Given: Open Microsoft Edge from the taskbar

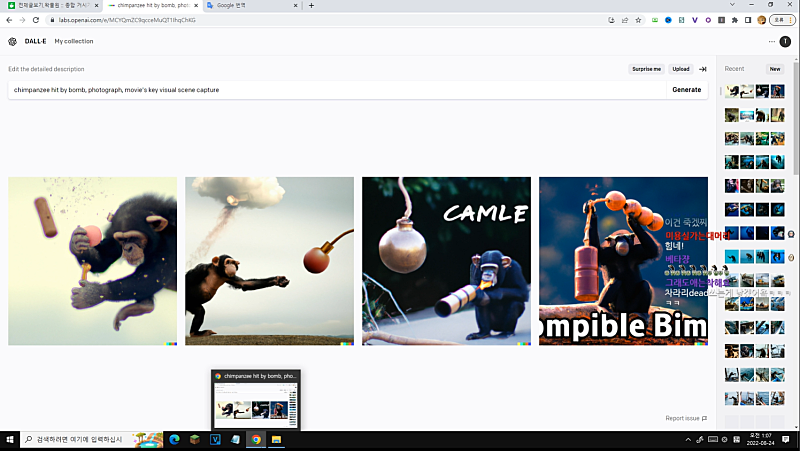Looking at the screenshot, I should 174,439.
